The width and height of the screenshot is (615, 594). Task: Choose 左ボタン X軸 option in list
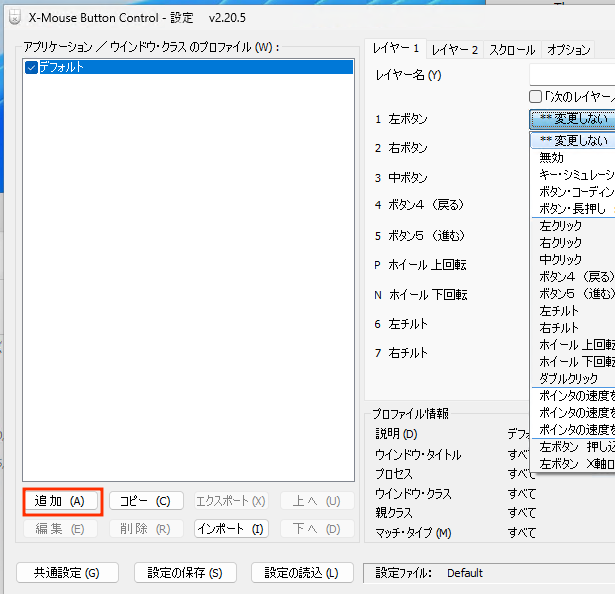coord(573,464)
